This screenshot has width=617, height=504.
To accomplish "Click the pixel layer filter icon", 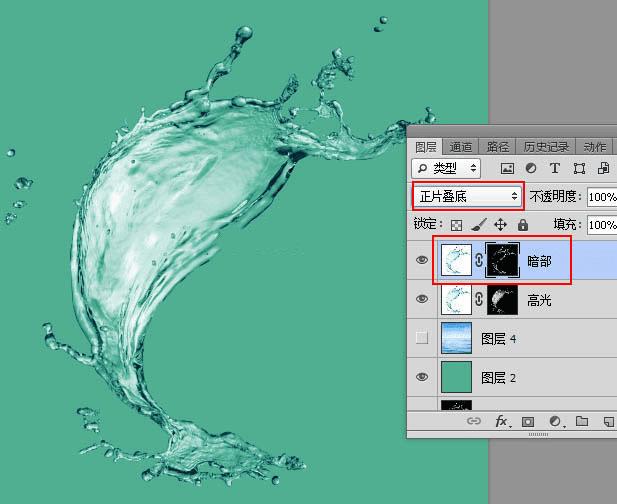I will (507, 168).
